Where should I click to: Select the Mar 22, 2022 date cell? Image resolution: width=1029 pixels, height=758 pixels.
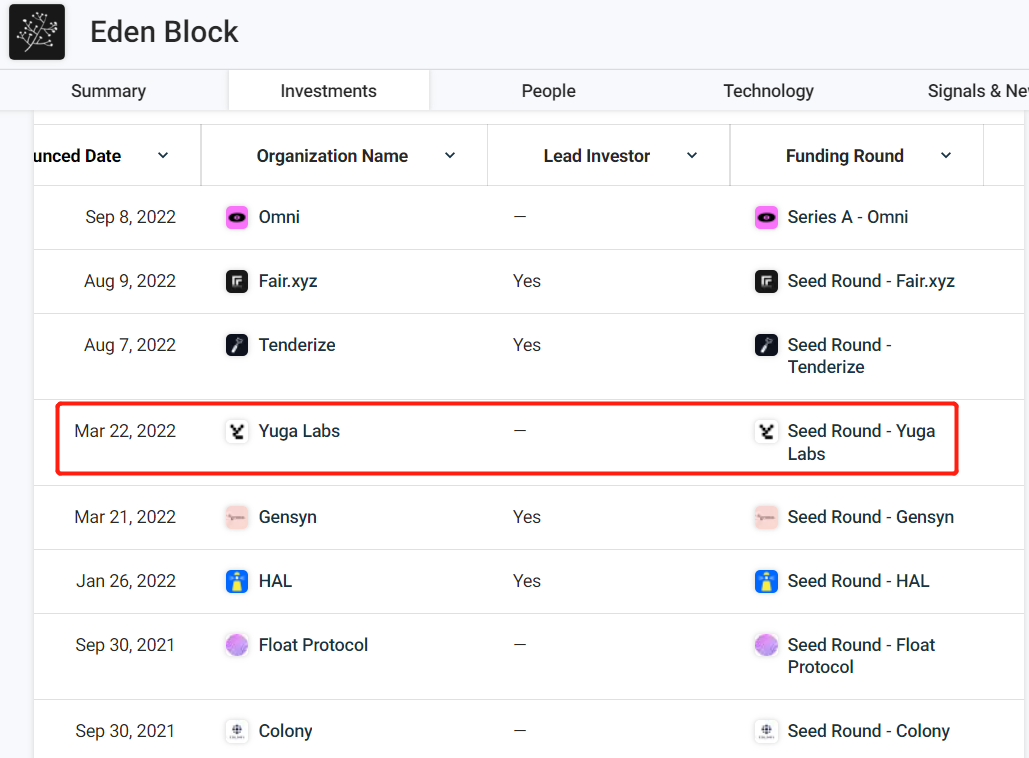click(125, 431)
